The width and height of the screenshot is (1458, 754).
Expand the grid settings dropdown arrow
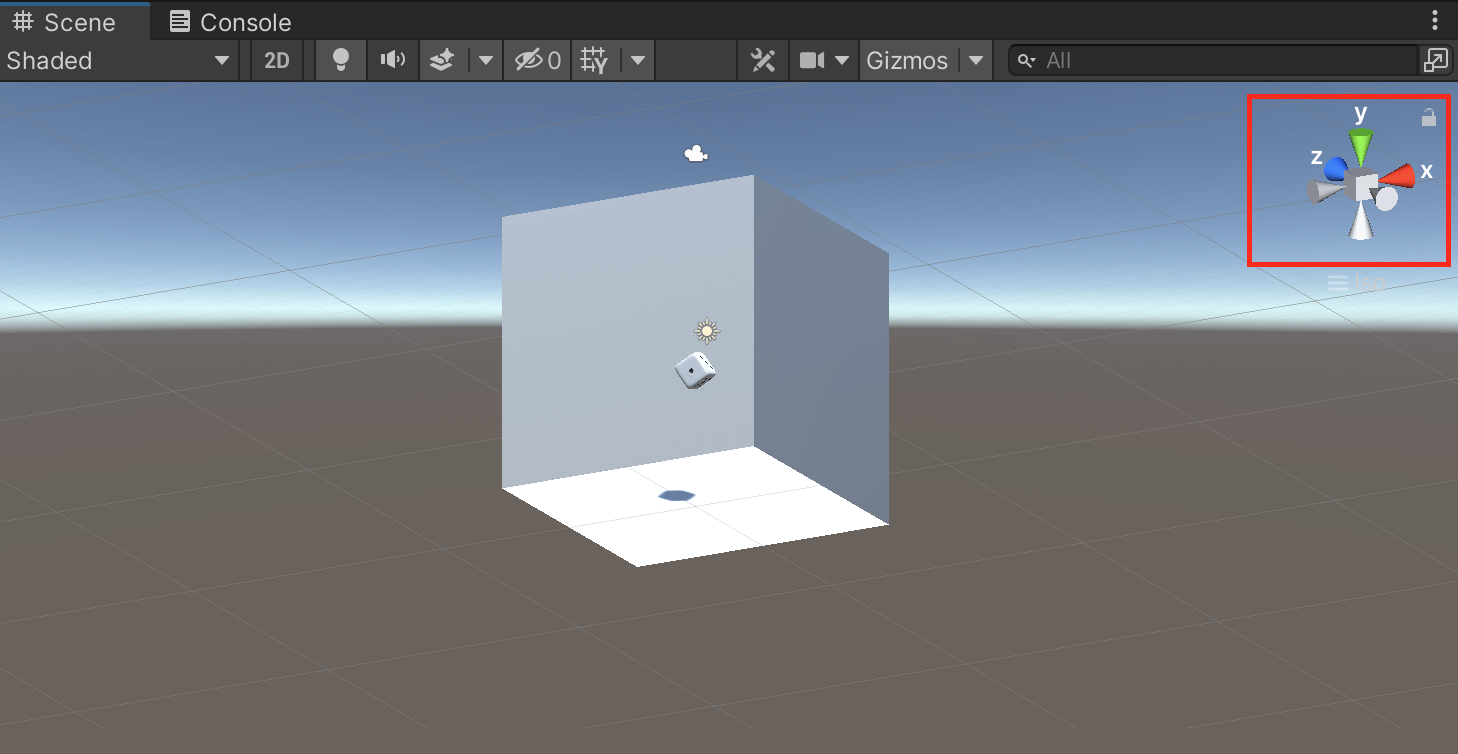point(637,61)
